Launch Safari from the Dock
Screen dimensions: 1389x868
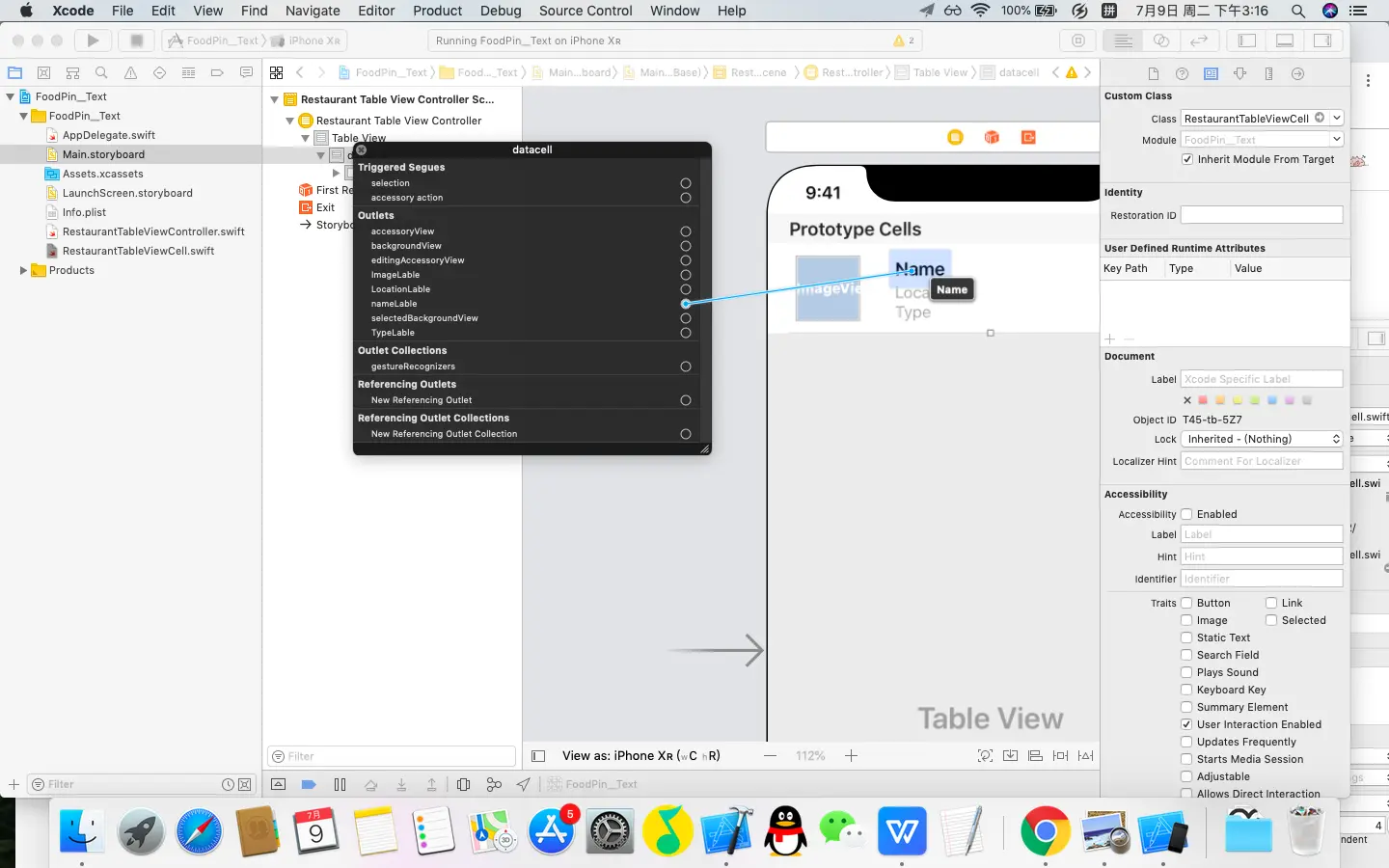tap(200, 830)
